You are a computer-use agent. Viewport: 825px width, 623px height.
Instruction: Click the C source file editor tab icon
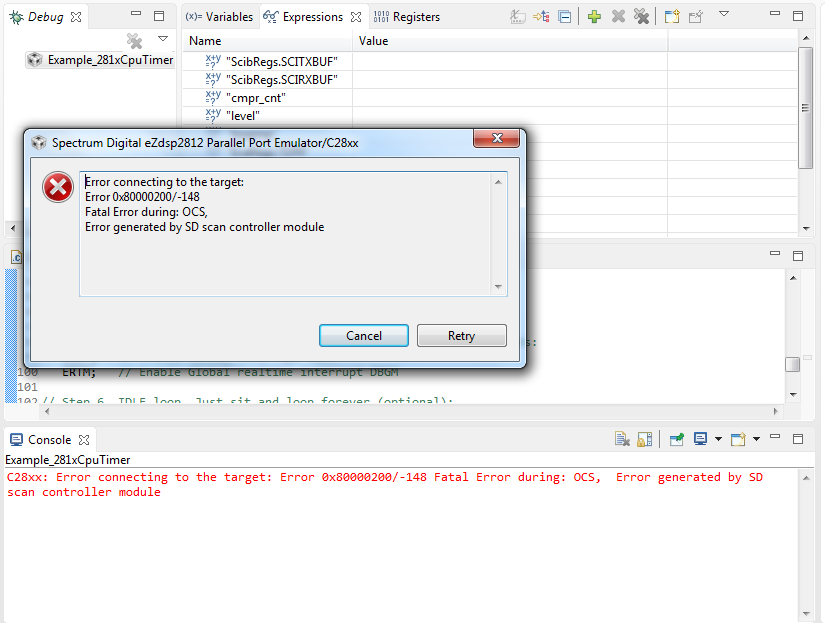pyautogui.click(x=16, y=257)
